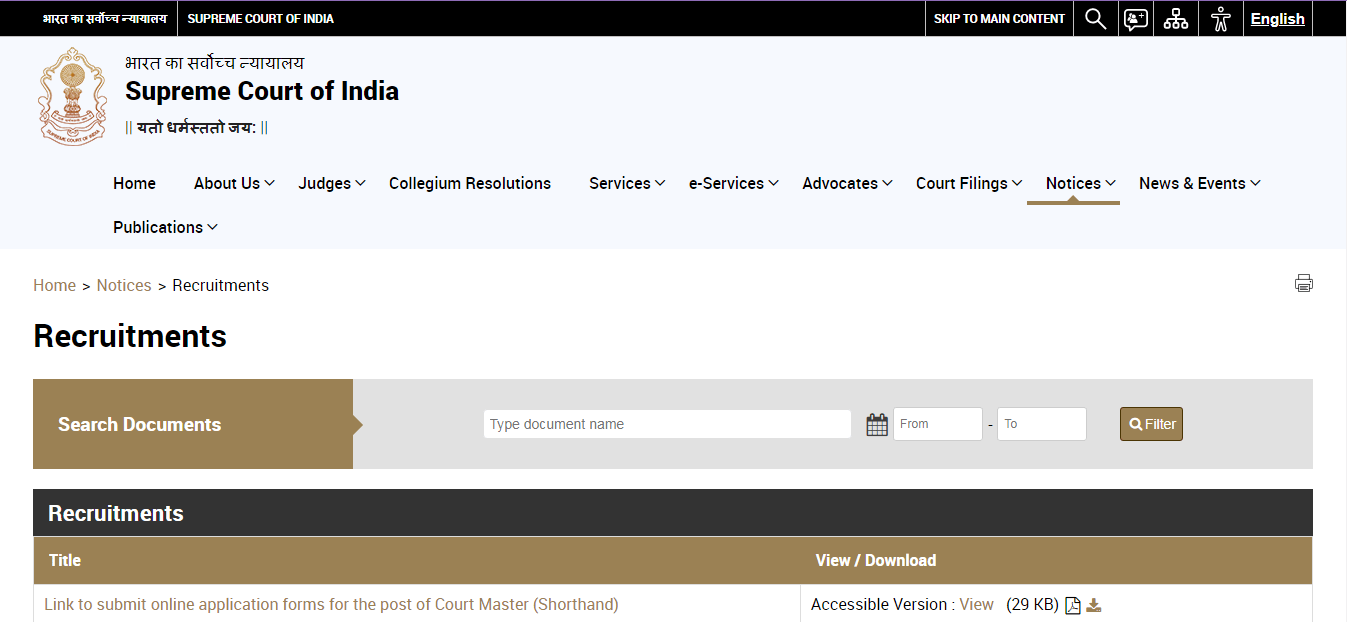Switch language to English
The image size is (1347, 622).
(1277, 18)
